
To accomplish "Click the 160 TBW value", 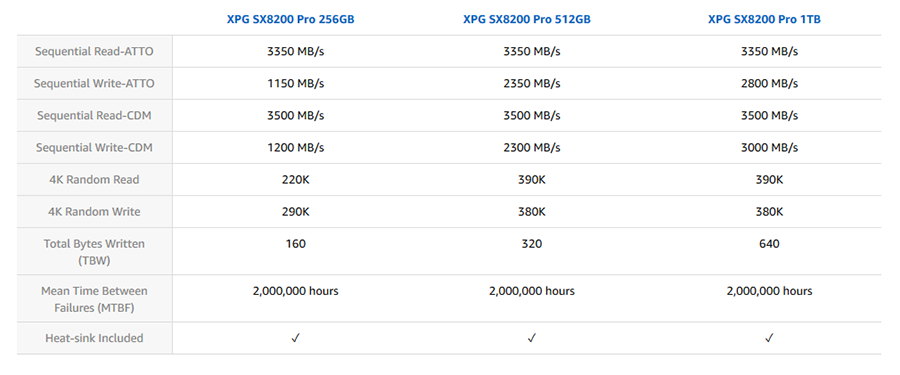I will (296, 244).
